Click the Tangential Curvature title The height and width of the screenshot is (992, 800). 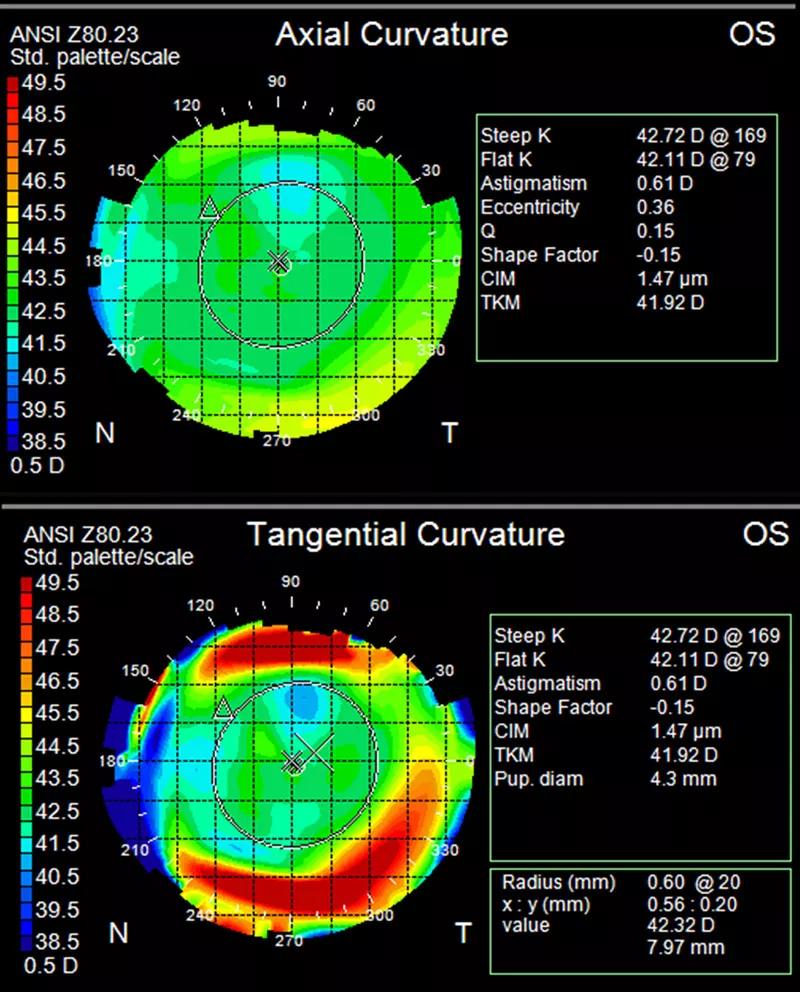(x=406, y=534)
